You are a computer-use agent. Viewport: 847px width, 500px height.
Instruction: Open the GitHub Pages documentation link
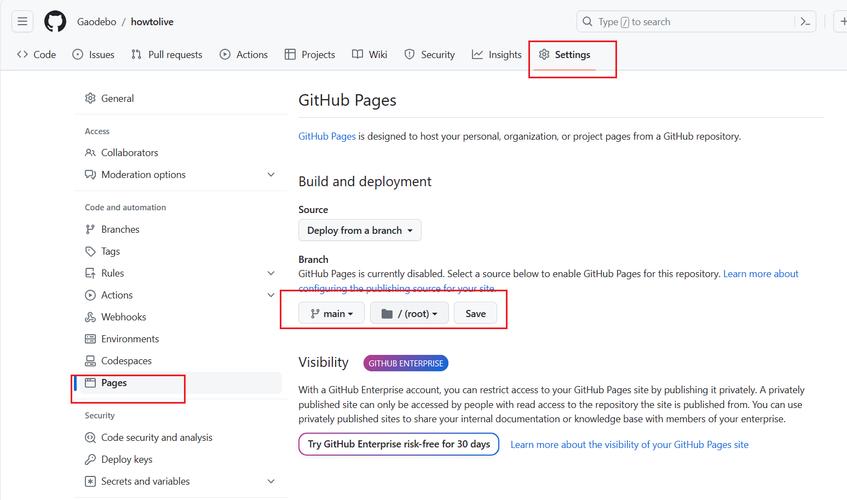(327, 137)
